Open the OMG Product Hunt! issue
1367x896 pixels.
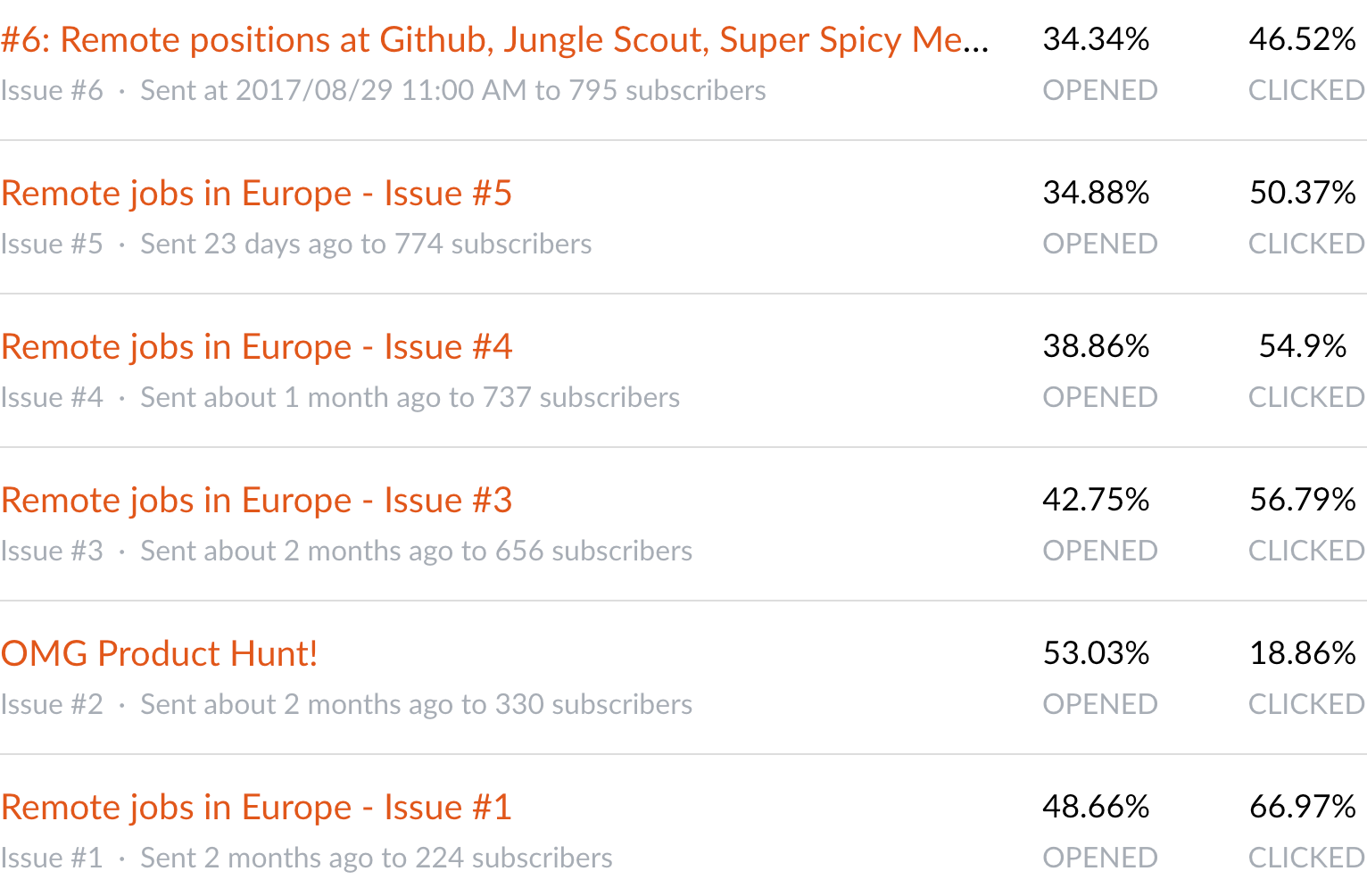pyautogui.click(x=160, y=654)
